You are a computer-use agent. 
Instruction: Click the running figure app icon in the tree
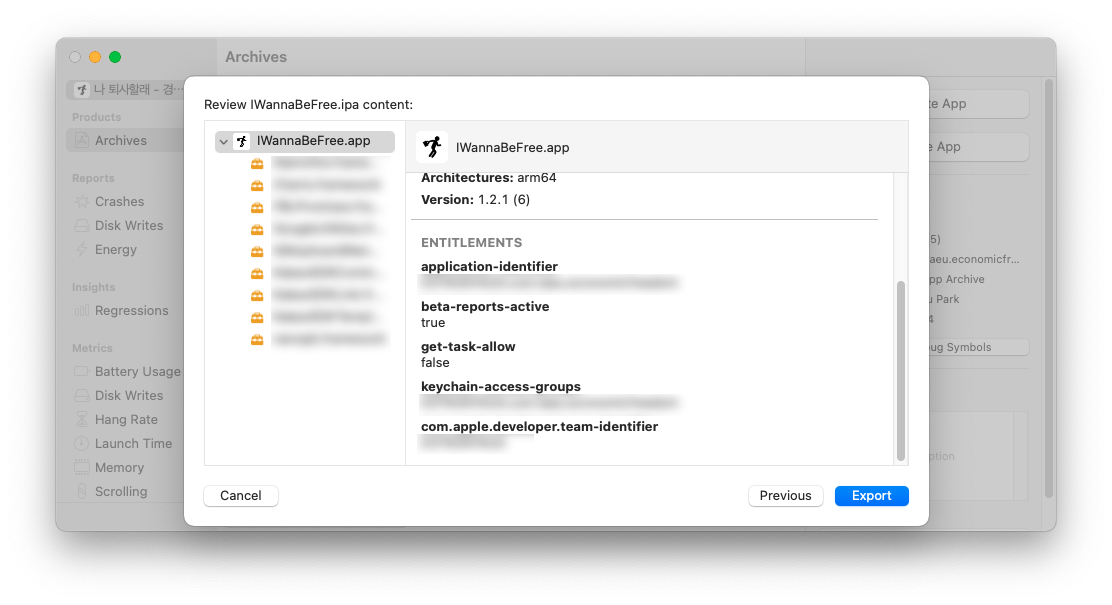(242, 141)
